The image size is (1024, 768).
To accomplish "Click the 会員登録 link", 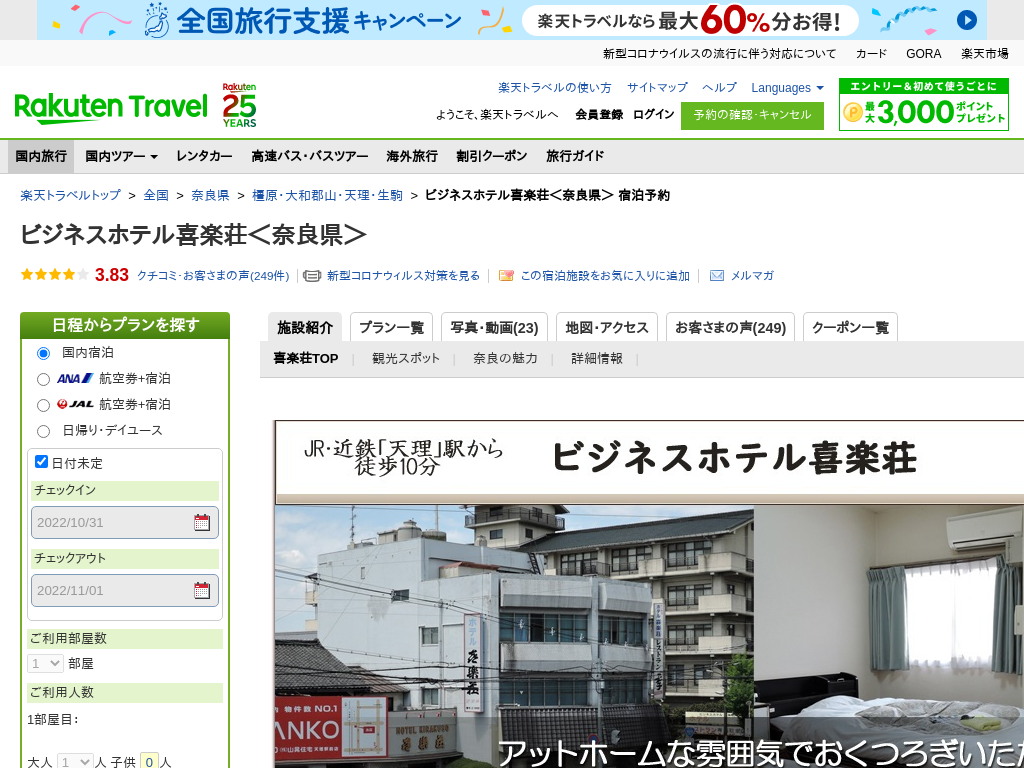I will (x=599, y=114).
